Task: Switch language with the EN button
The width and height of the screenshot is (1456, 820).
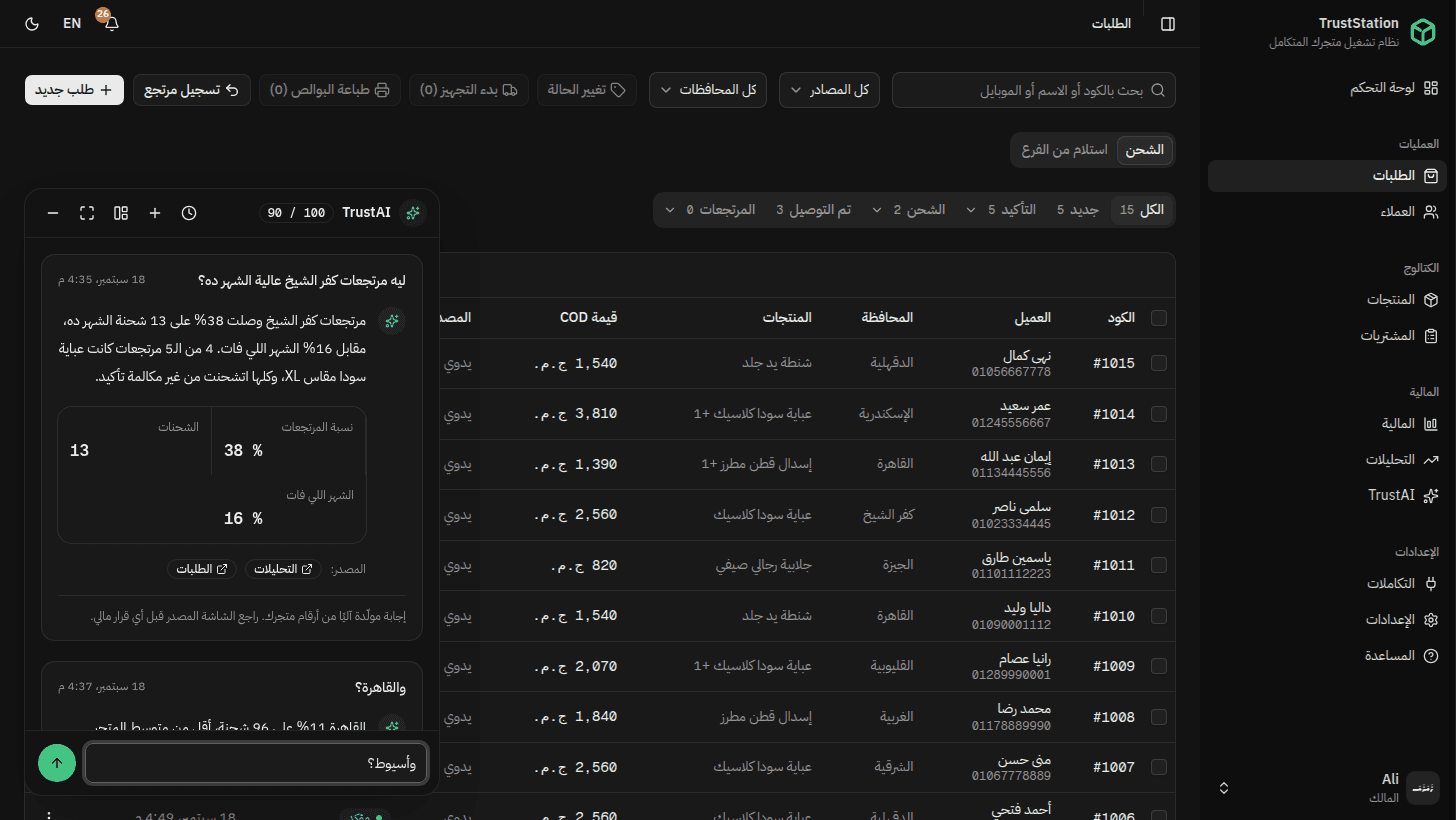Action: pyautogui.click(x=72, y=24)
